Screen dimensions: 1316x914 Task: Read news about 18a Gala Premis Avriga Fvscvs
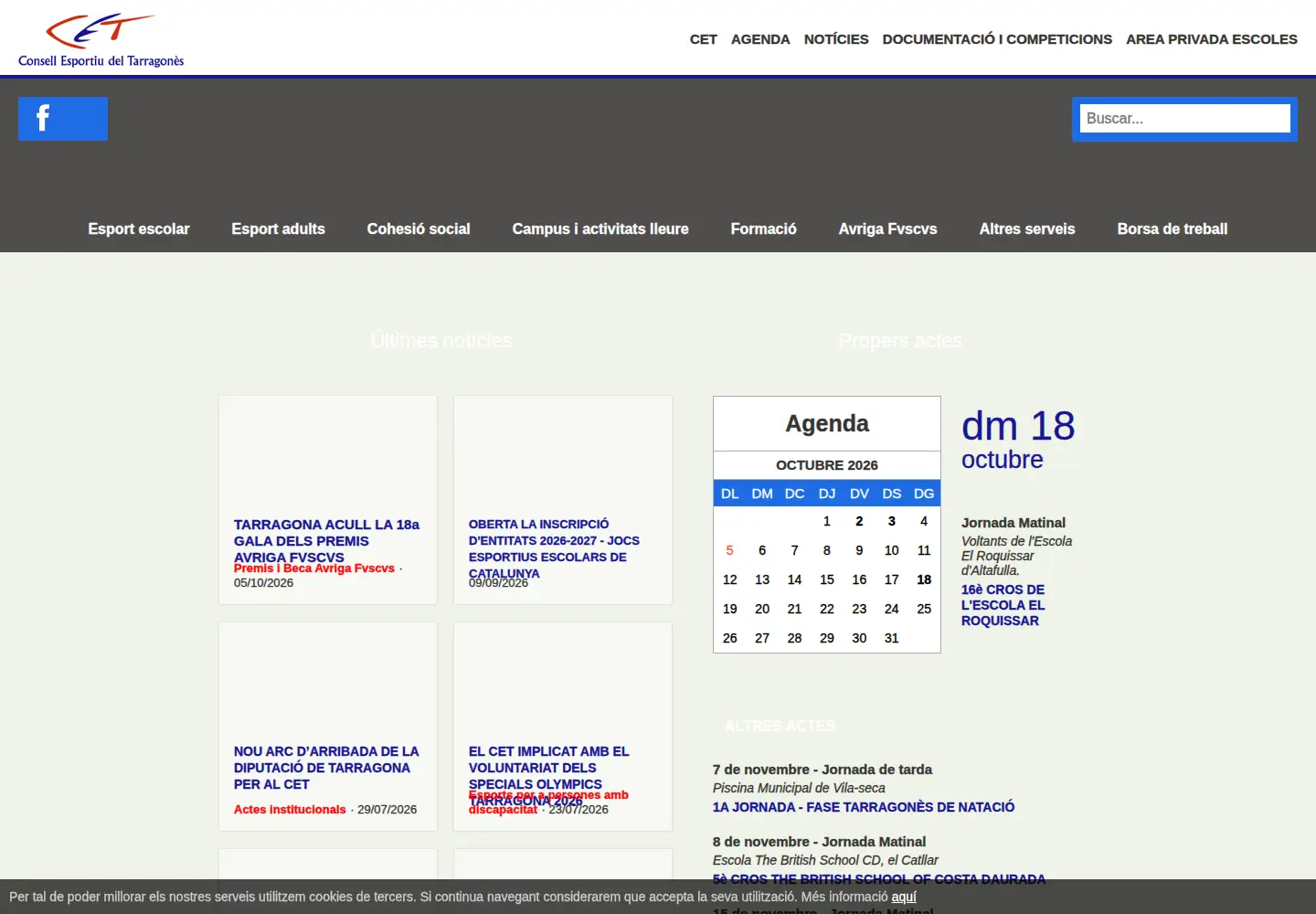coord(326,540)
